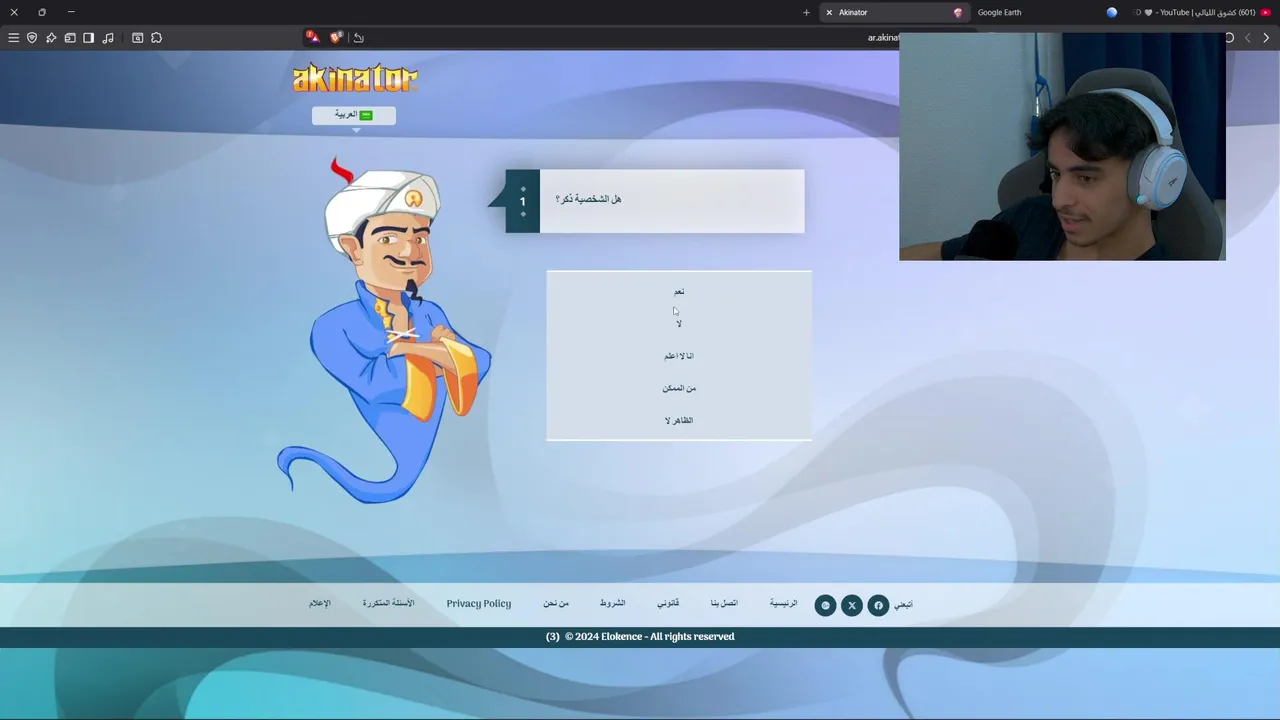The image size is (1280, 720).
Task: Open the reader view toolbar icon
Action: pos(70,38)
